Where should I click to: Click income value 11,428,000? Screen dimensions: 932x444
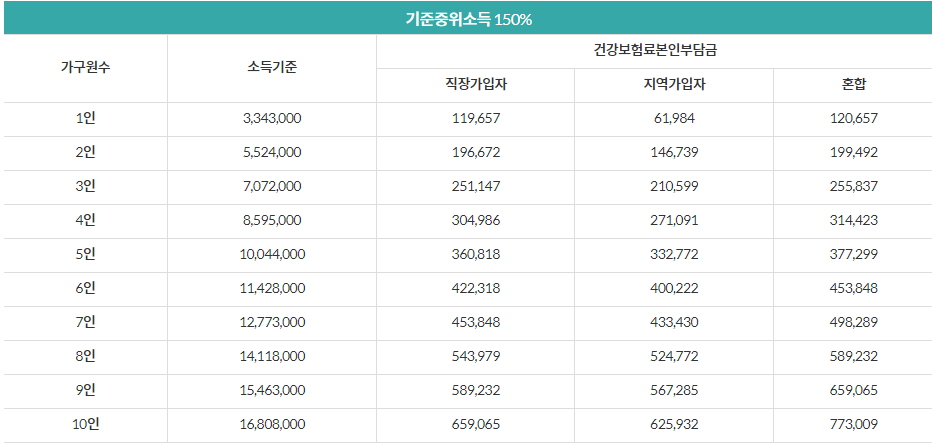pyautogui.click(x=272, y=288)
